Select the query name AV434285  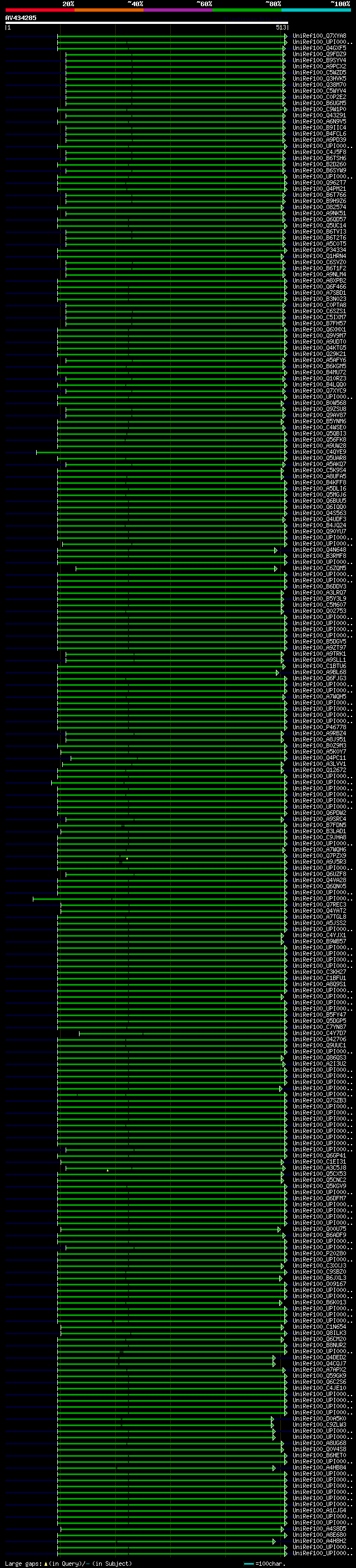point(21,18)
